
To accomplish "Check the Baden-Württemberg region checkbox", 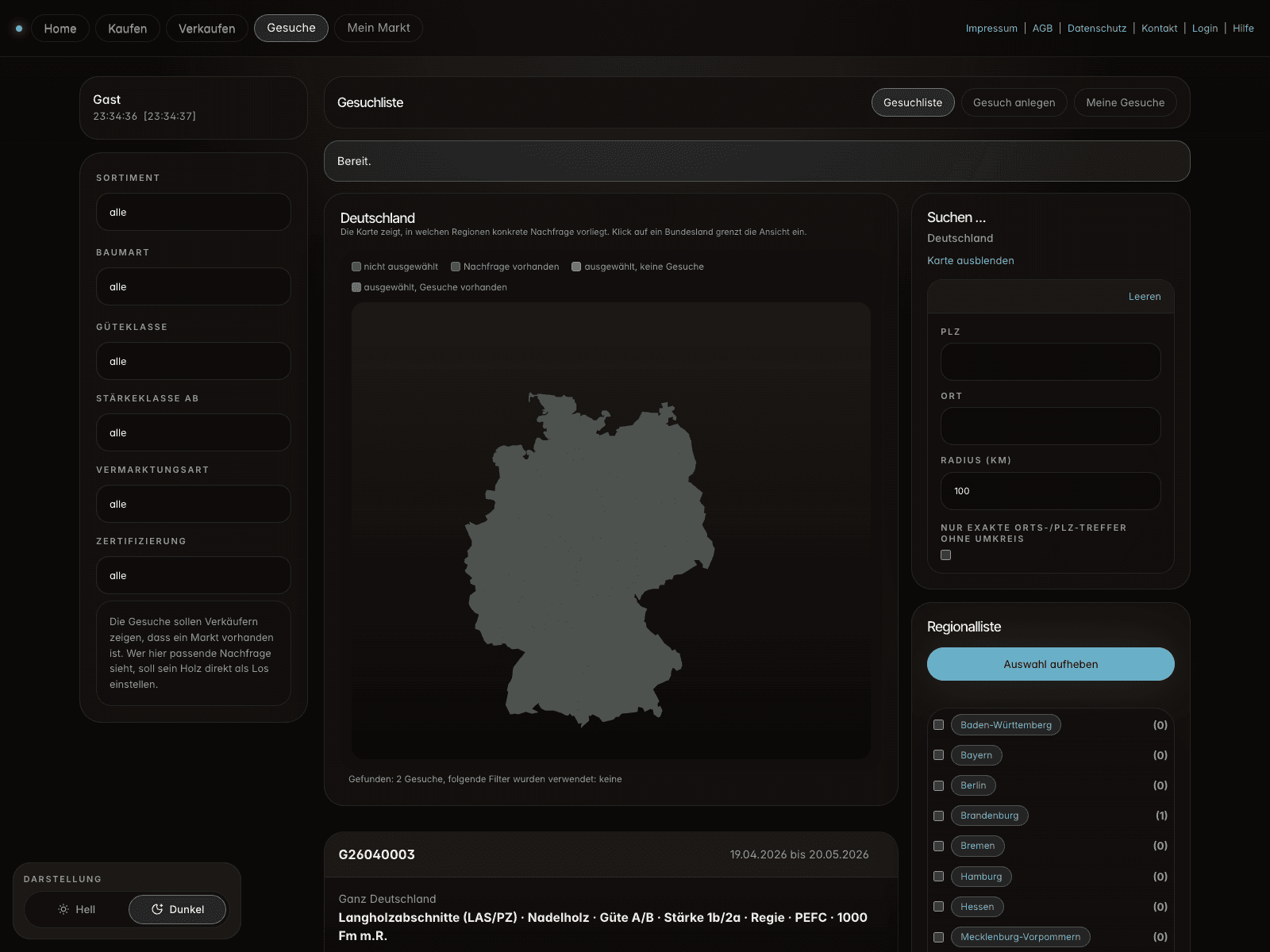I will (x=938, y=725).
